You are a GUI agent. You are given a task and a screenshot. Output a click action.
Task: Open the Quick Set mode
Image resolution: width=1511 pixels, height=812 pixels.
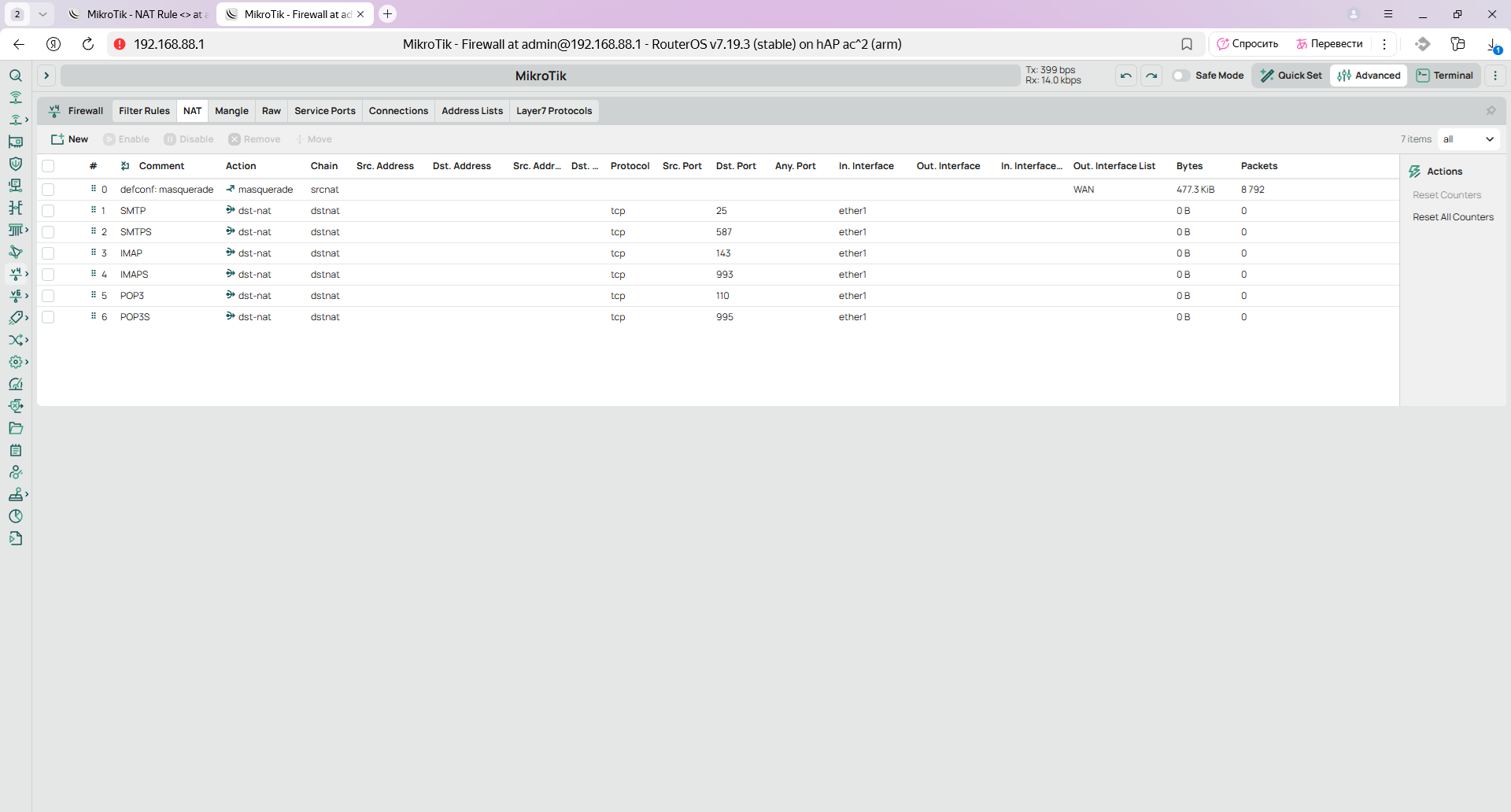1291,76
